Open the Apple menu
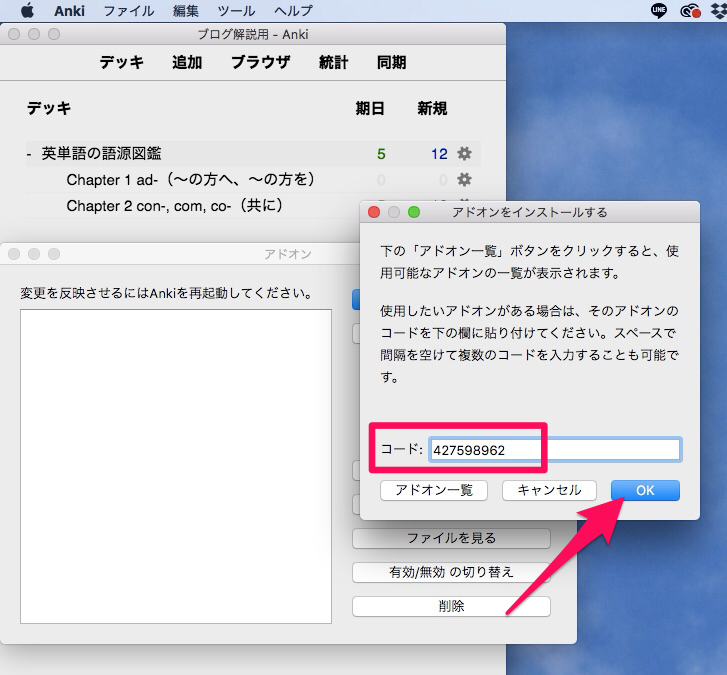This screenshot has width=727, height=675. point(27,10)
